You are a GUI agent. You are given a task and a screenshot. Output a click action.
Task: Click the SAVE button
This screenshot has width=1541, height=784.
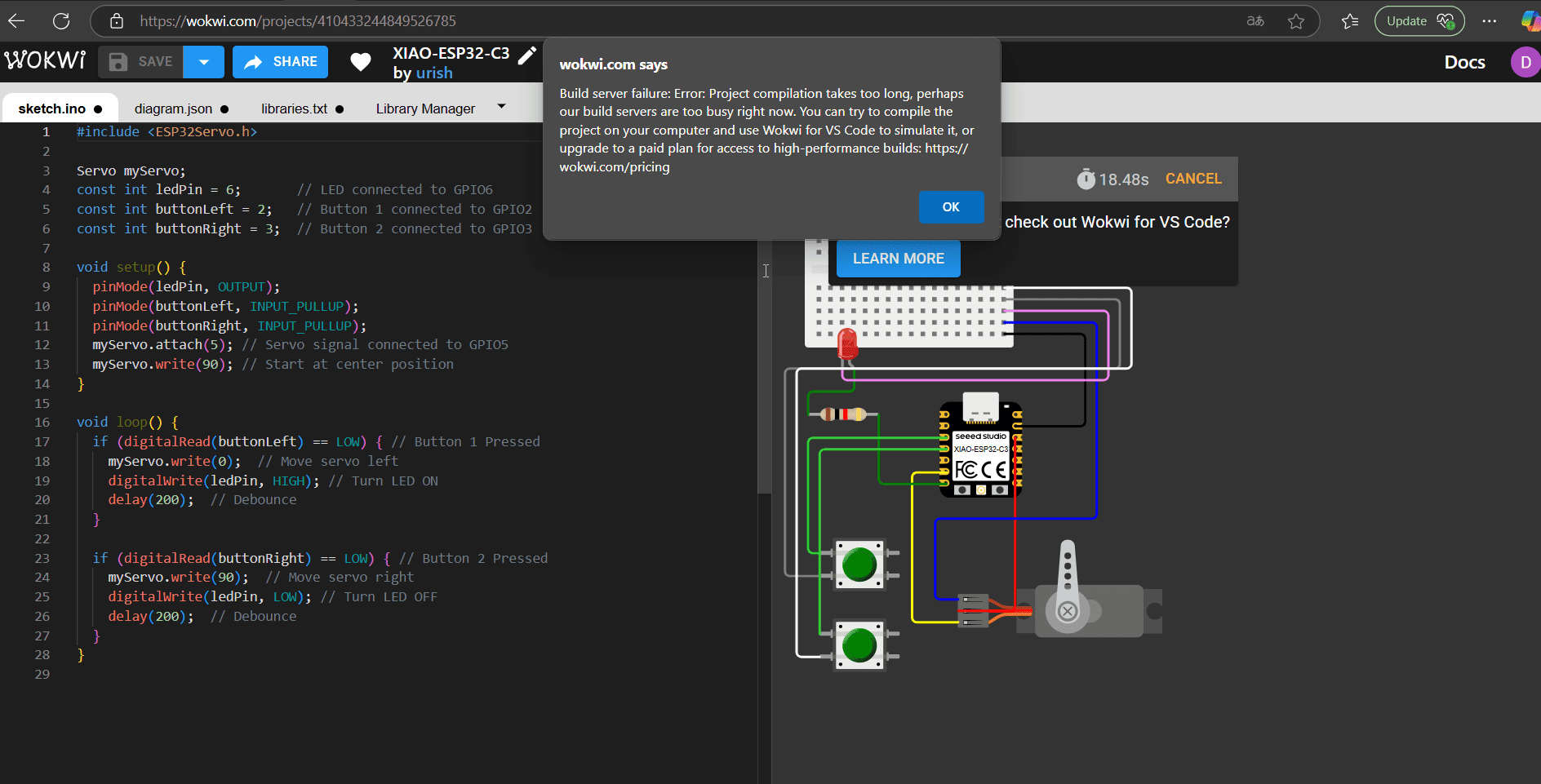pyautogui.click(x=140, y=62)
